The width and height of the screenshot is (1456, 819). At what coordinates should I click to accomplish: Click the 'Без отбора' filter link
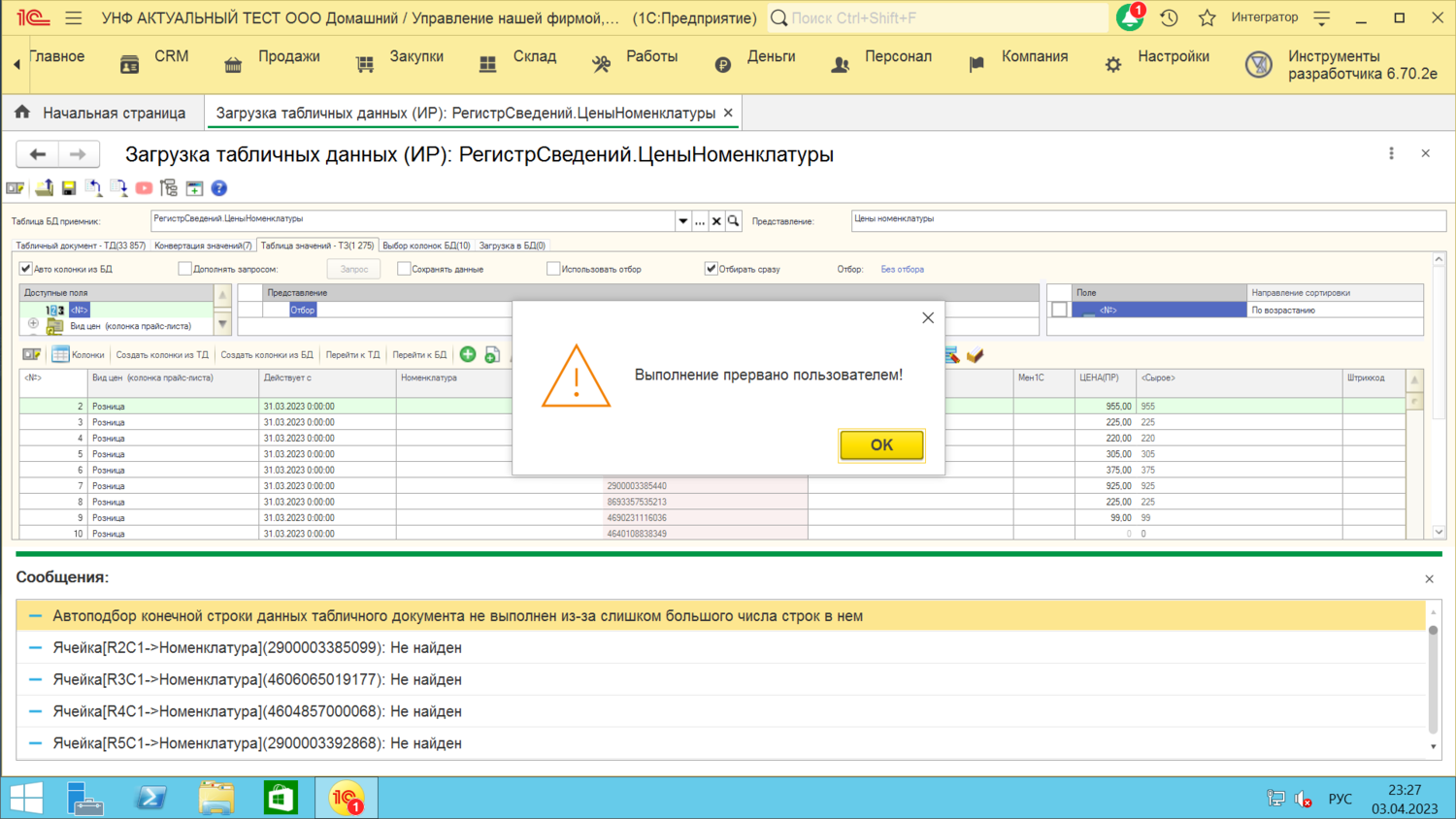[x=902, y=269]
